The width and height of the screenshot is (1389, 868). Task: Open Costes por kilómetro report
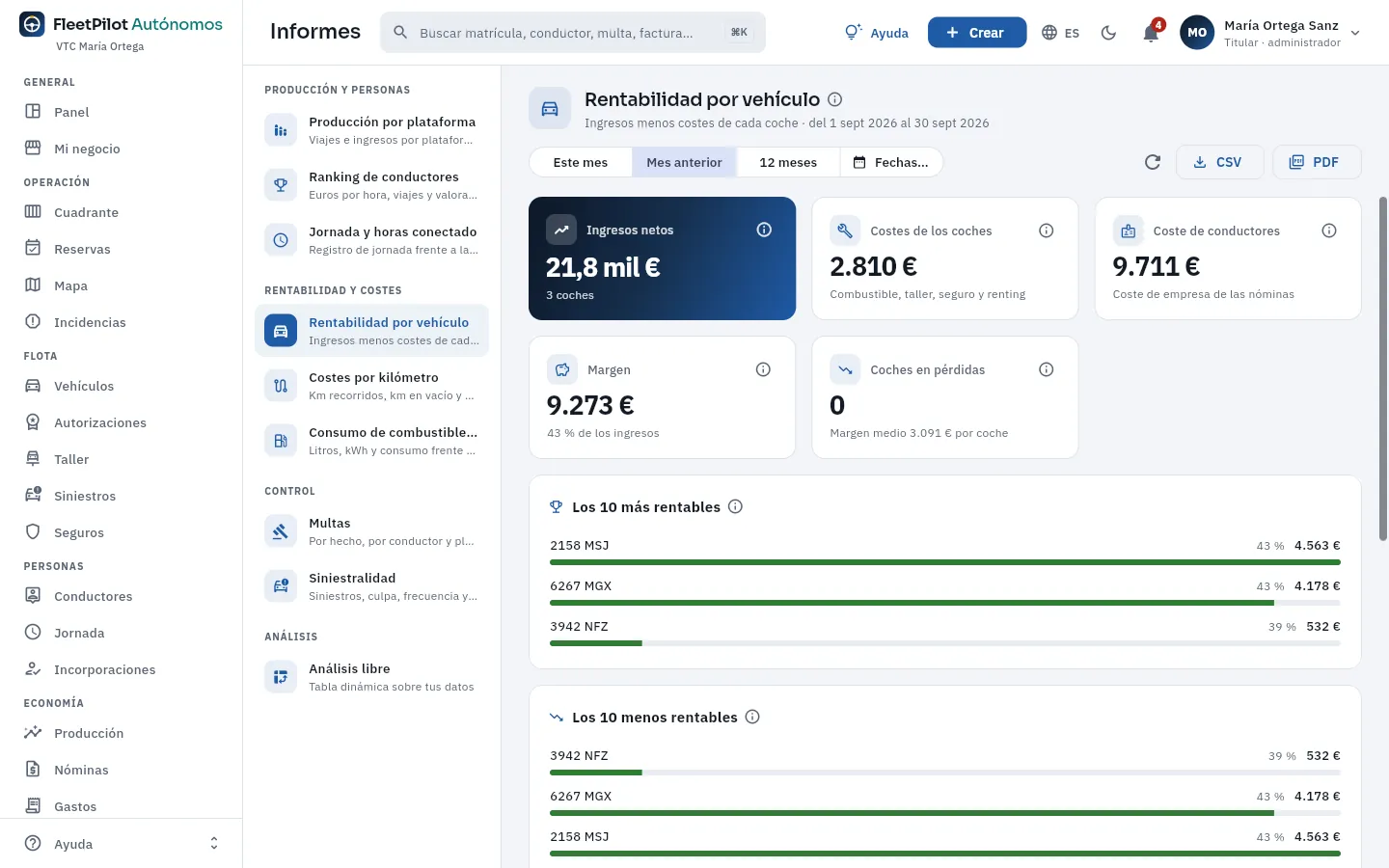(x=372, y=386)
